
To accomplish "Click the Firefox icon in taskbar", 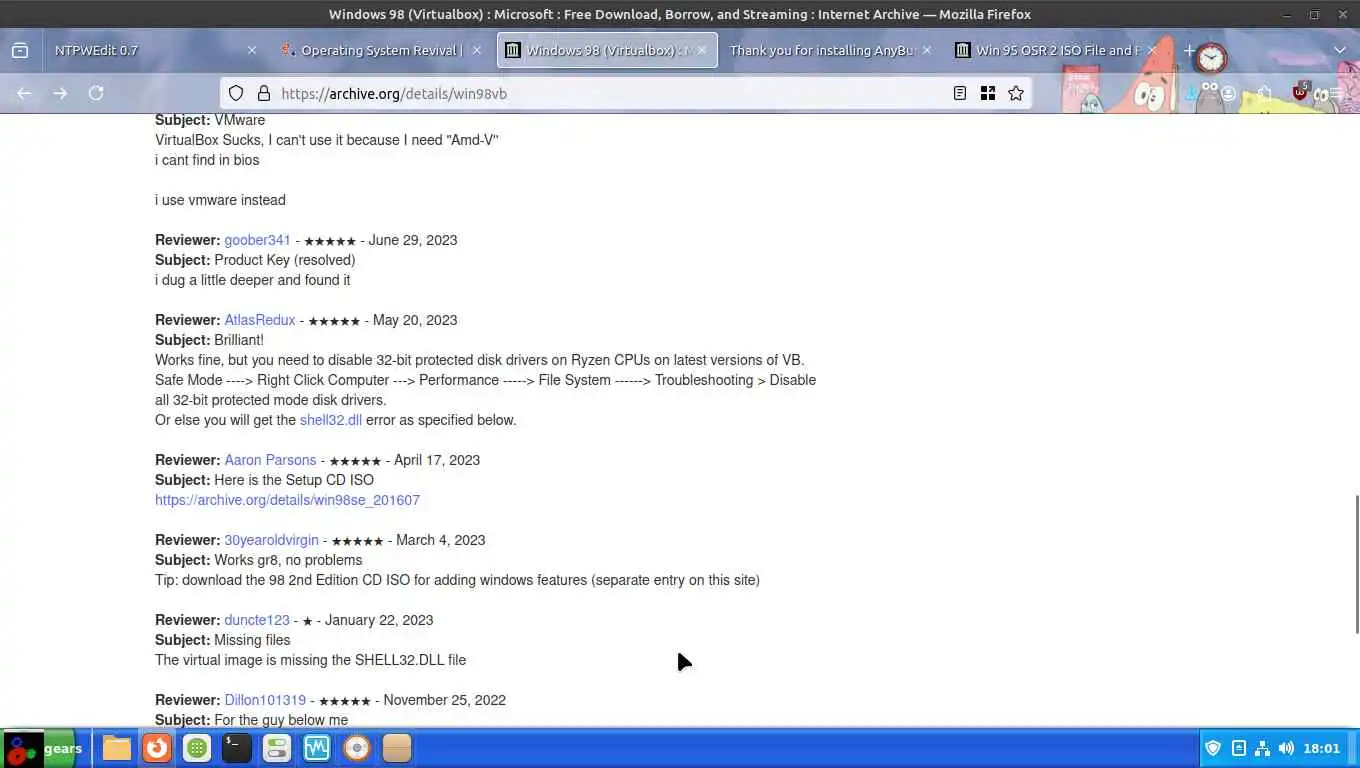I will click(157, 748).
